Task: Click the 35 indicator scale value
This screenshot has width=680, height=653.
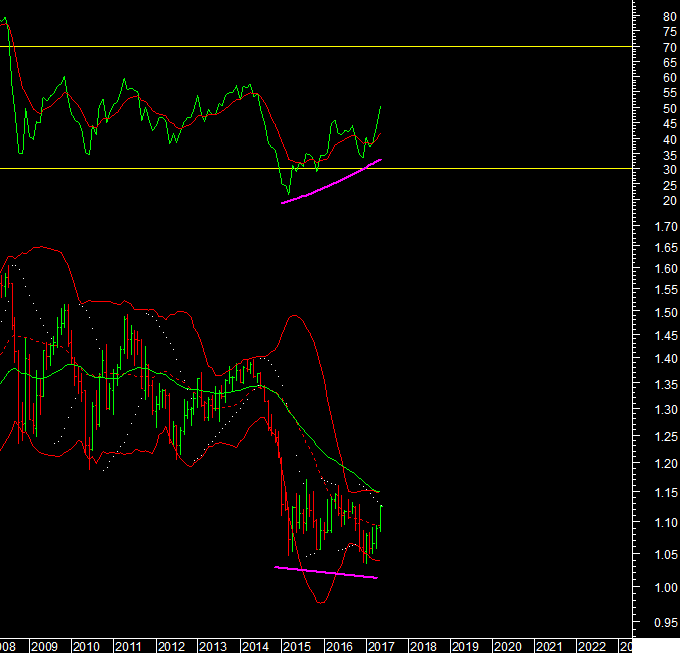Action: pyautogui.click(x=670, y=155)
